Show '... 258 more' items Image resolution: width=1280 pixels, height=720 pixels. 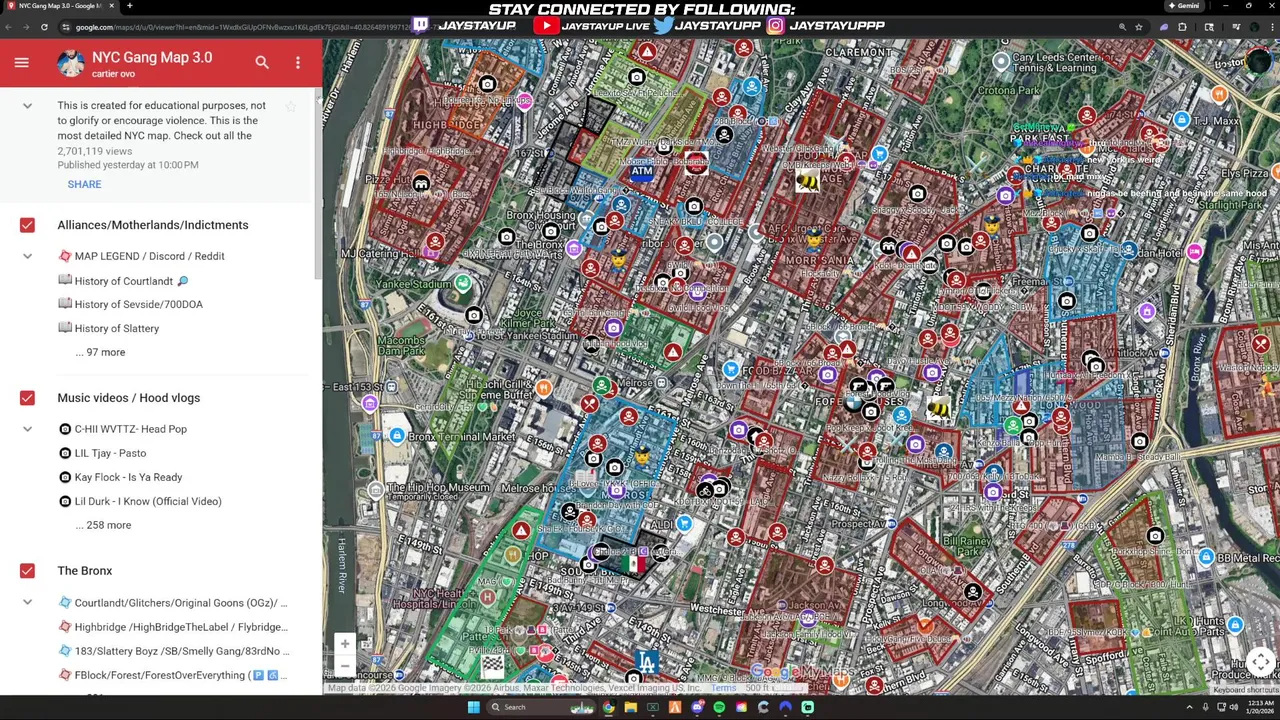pyautogui.click(x=103, y=525)
